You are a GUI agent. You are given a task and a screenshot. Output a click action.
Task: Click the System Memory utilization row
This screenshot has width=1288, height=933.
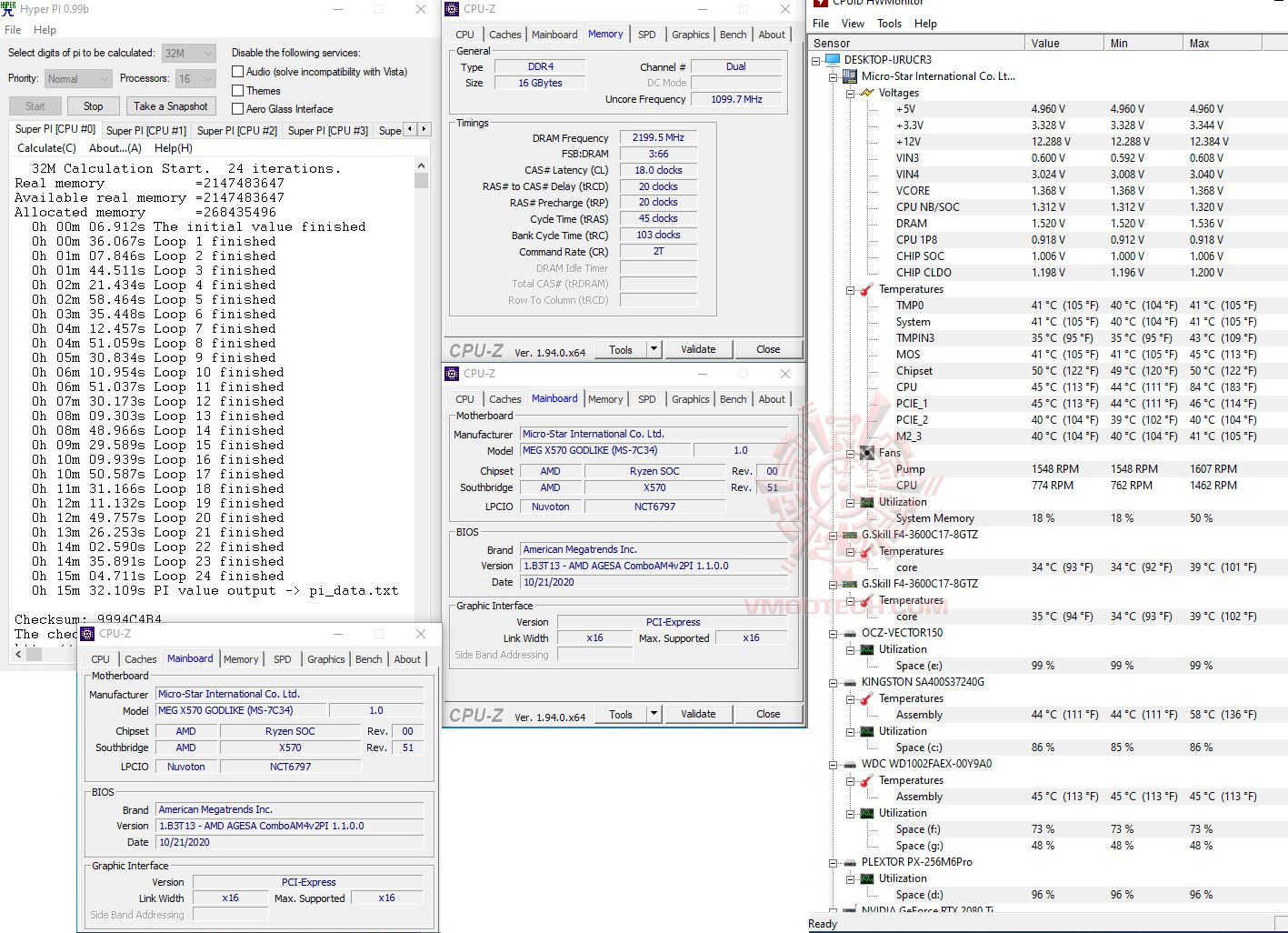coord(1048,518)
